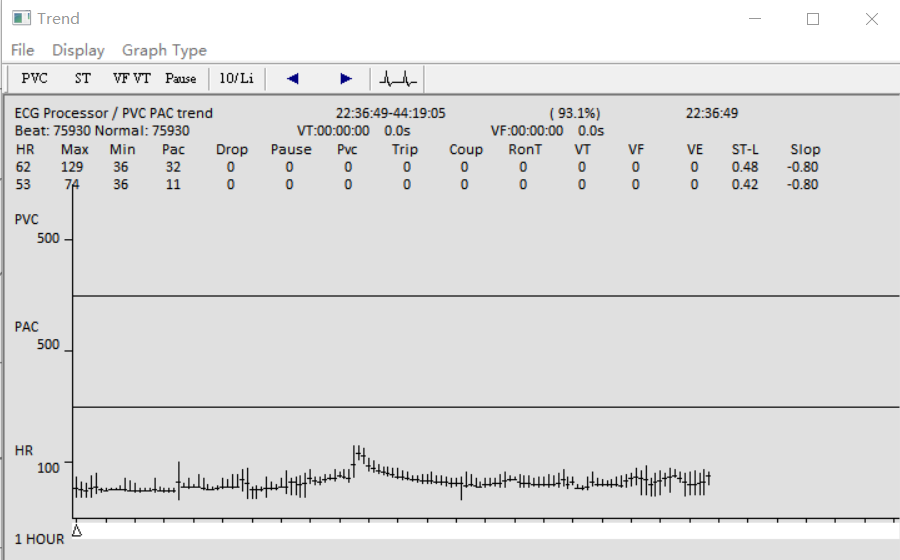Click the Trend window icon in title bar
The height and width of the screenshot is (560, 900).
(20, 18)
